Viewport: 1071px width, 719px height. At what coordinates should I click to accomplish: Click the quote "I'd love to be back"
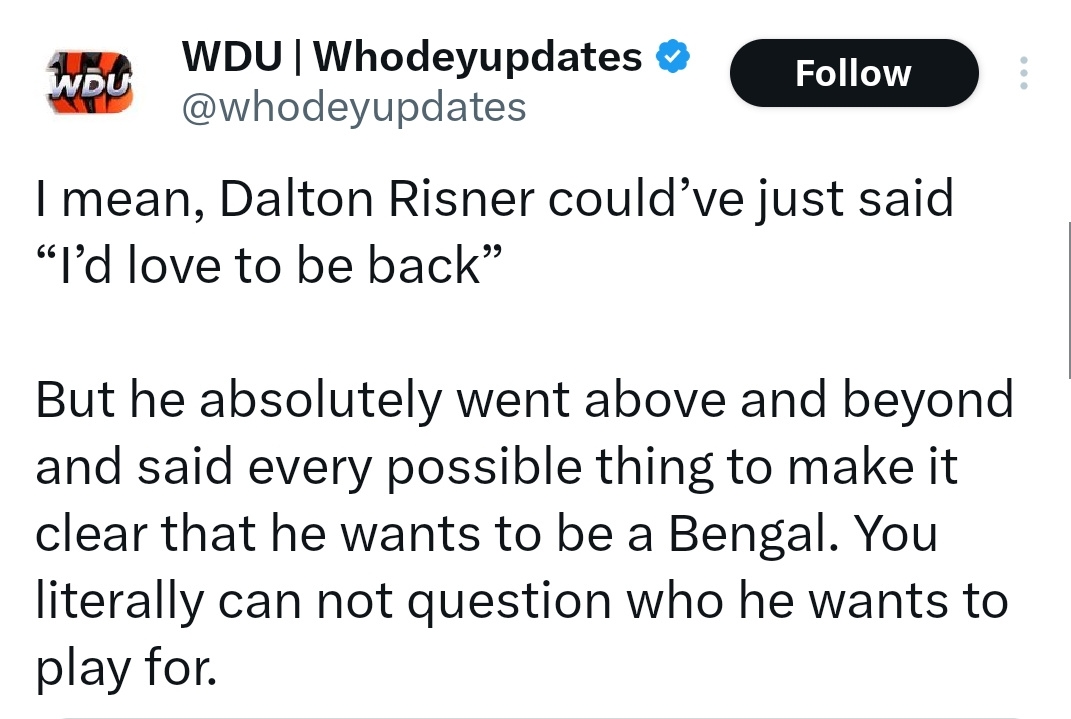[x=267, y=266]
